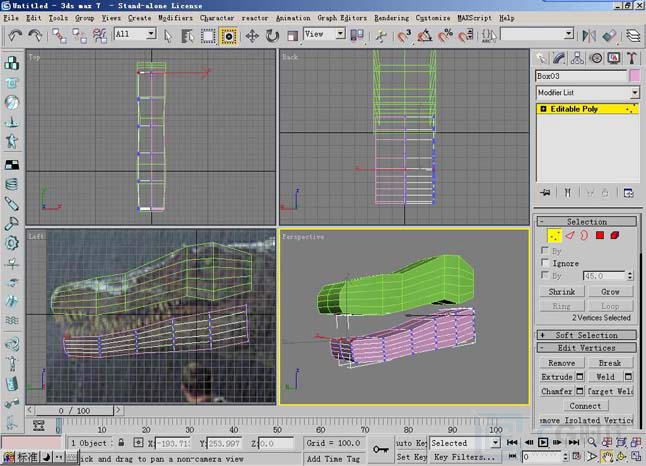The width and height of the screenshot is (646, 466).
Task: Open the Graph Editors menu
Action: point(342,18)
